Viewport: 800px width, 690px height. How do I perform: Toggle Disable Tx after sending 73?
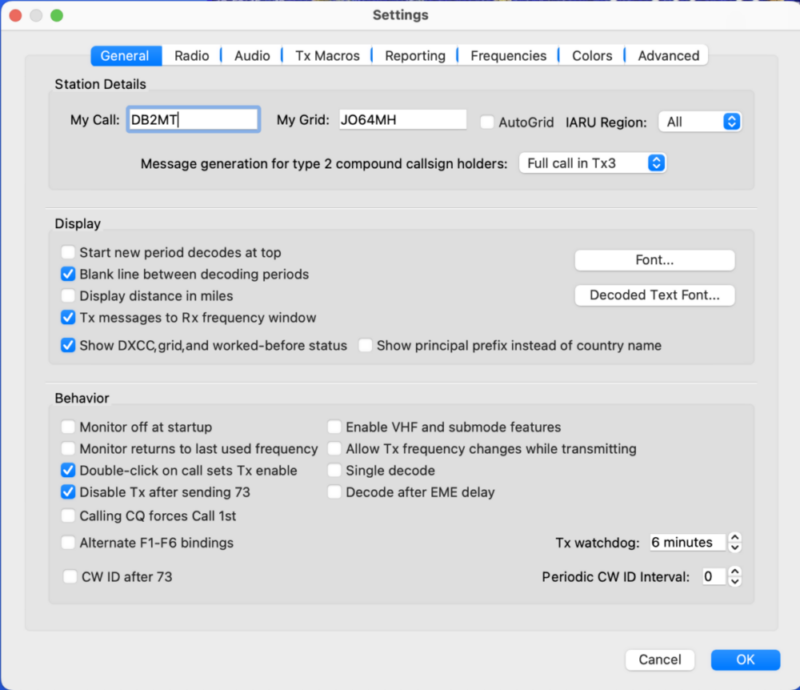click(68, 492)
